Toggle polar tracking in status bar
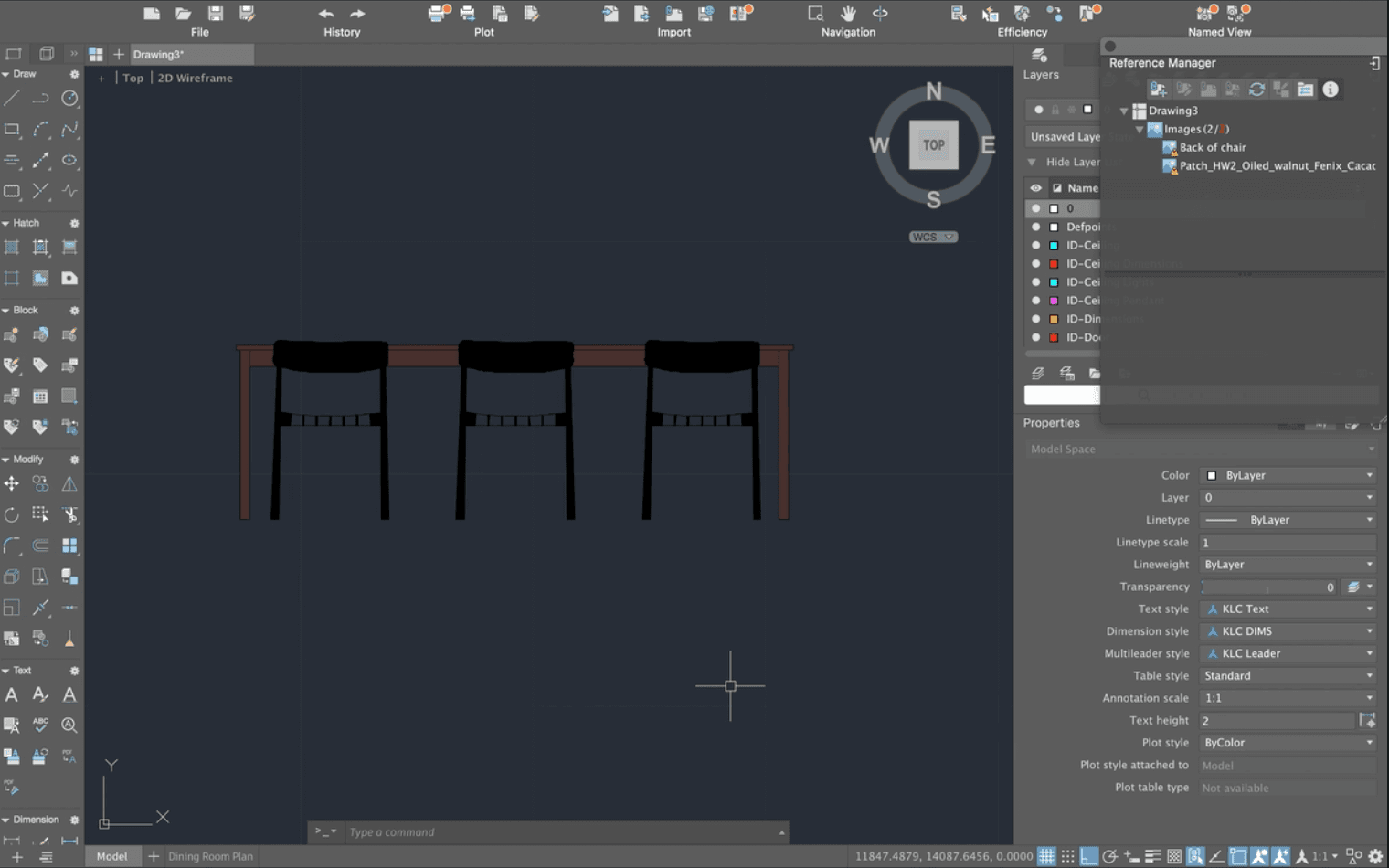The image size is (1389, 868). coord(1110,856)
